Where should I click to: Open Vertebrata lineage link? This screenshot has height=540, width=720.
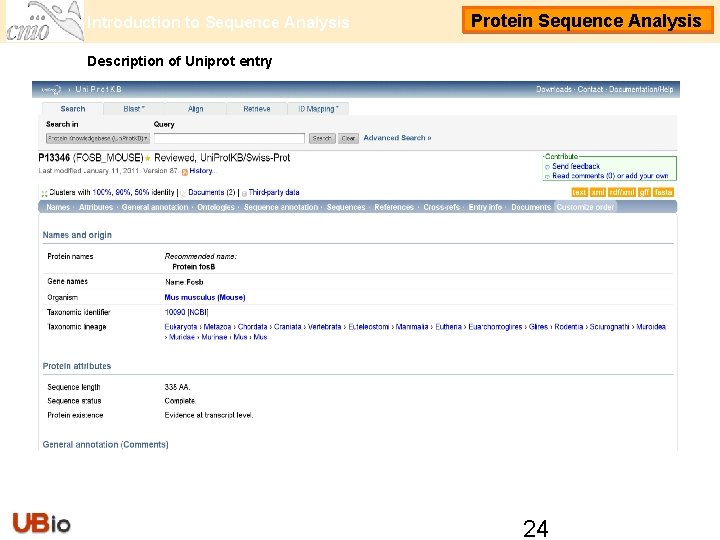(x=324, y=327)
